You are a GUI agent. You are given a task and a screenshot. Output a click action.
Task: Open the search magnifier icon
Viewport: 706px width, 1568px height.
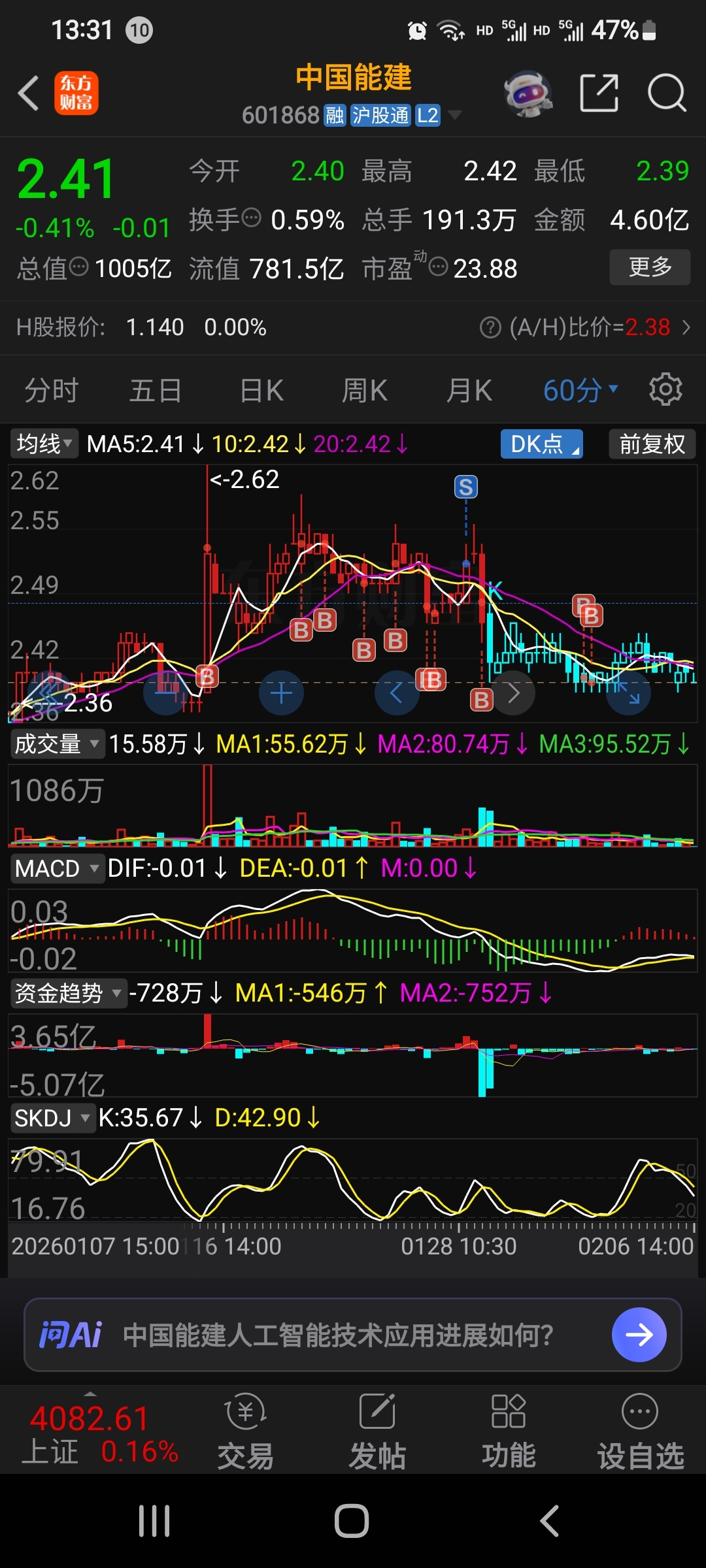667,93
